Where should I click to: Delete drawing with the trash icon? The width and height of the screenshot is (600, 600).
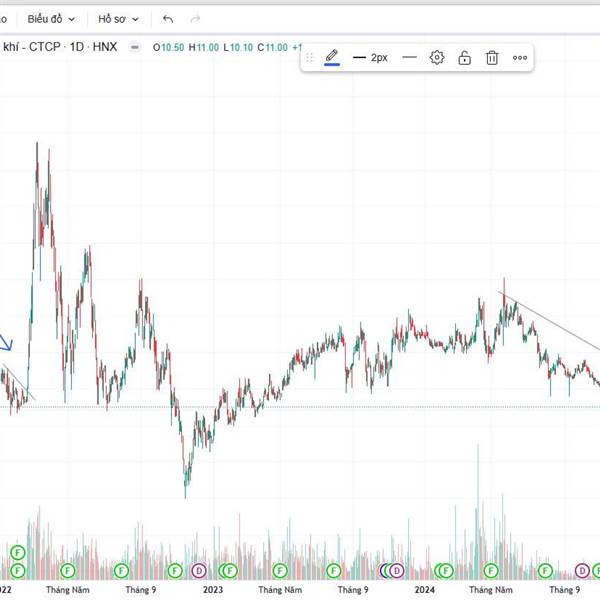tap(492, 58)
